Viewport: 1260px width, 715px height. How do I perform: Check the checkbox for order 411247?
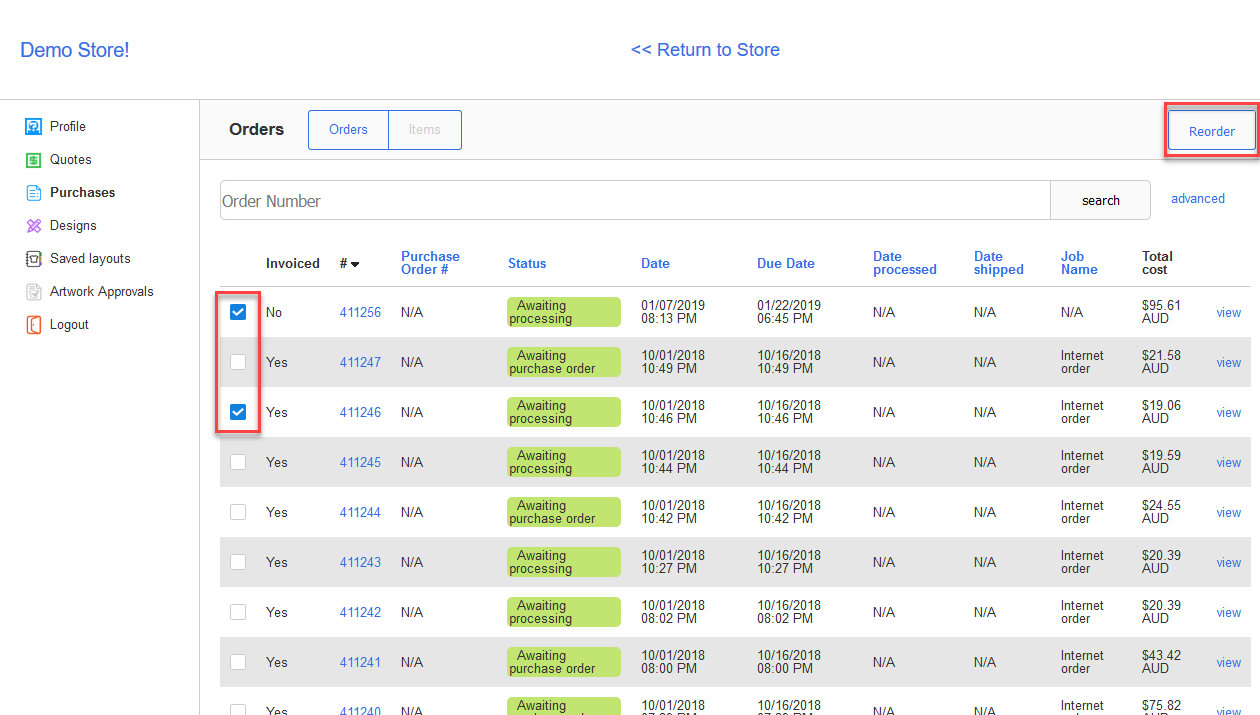click(x=238, y=362)
